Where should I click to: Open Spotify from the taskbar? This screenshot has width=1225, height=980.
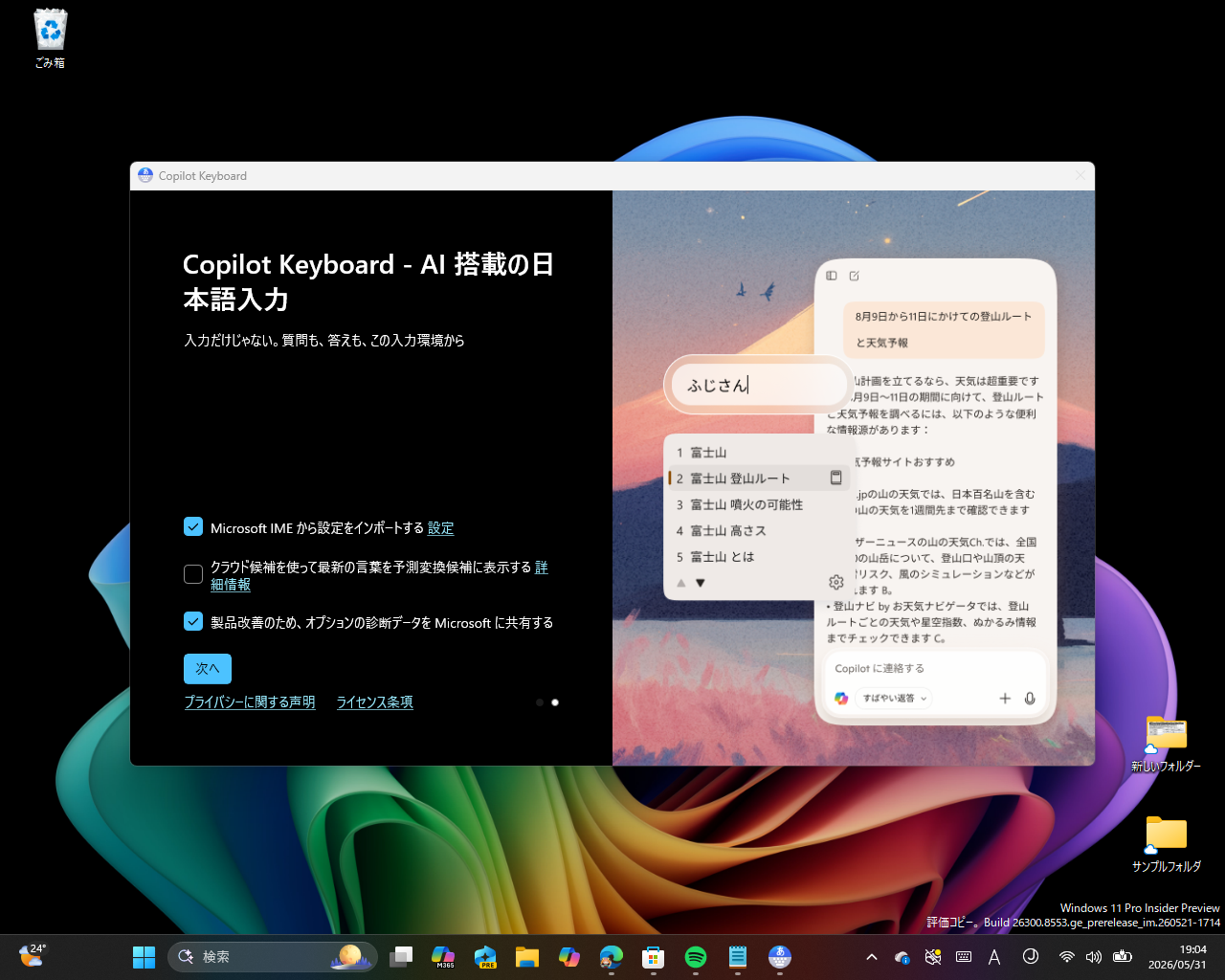tap(696, 956)
